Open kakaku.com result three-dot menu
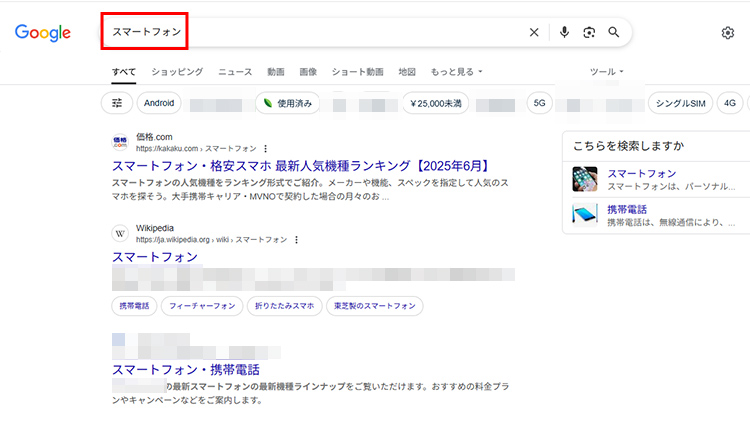 pos(265,148)
